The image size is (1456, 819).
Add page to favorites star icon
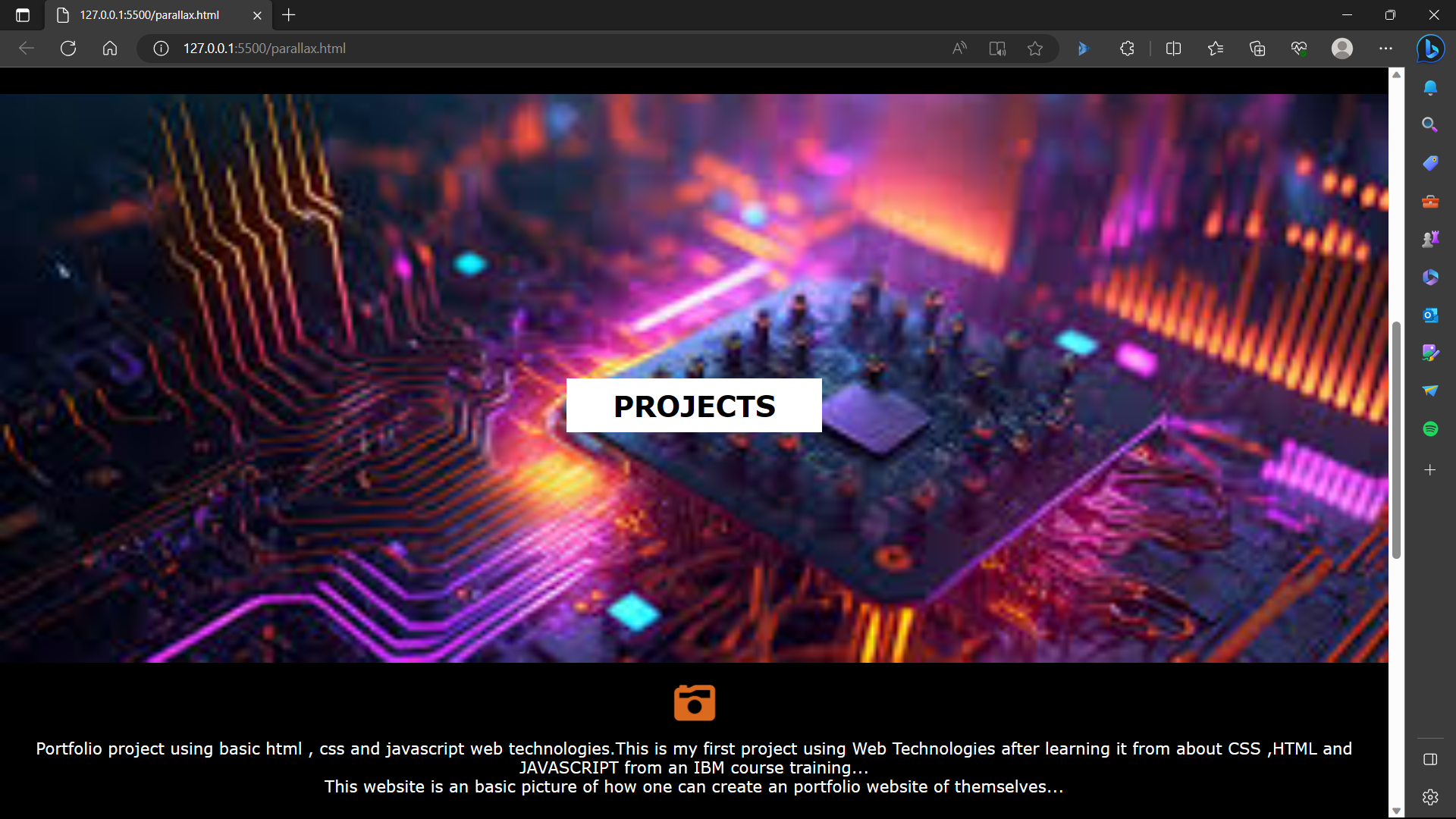pos(1035,49)
